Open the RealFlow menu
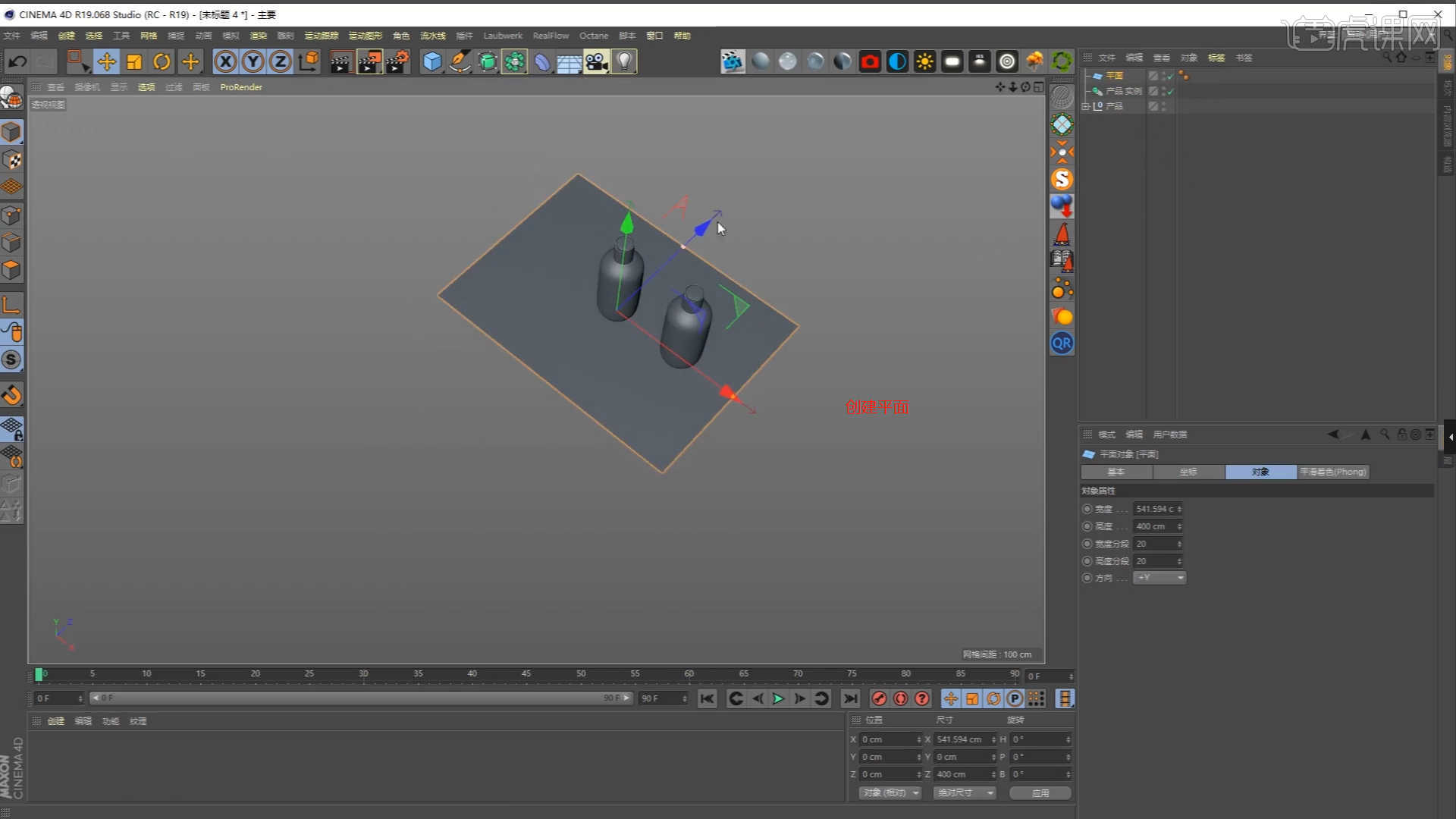Viewport: 1456px width, 819px height. coord(551,36)
